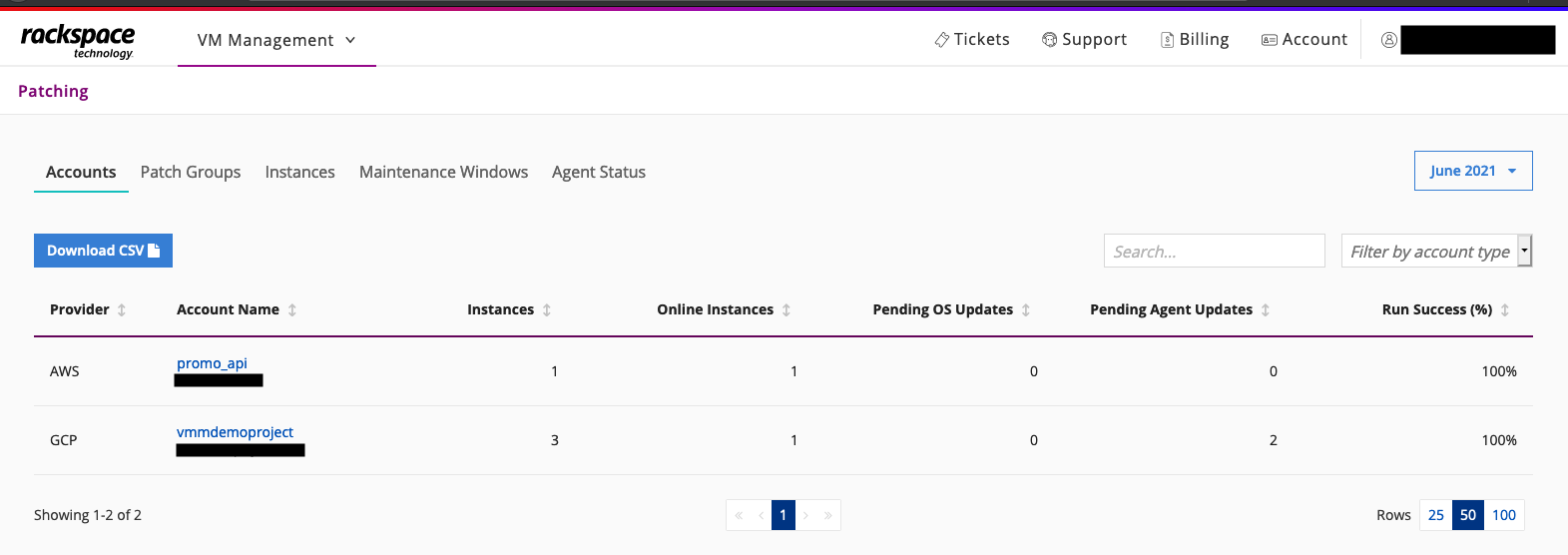The height and width of the screenshot is (555, 1568).
Task: Click the headset icon beside Support
Action: point(1049,40)
